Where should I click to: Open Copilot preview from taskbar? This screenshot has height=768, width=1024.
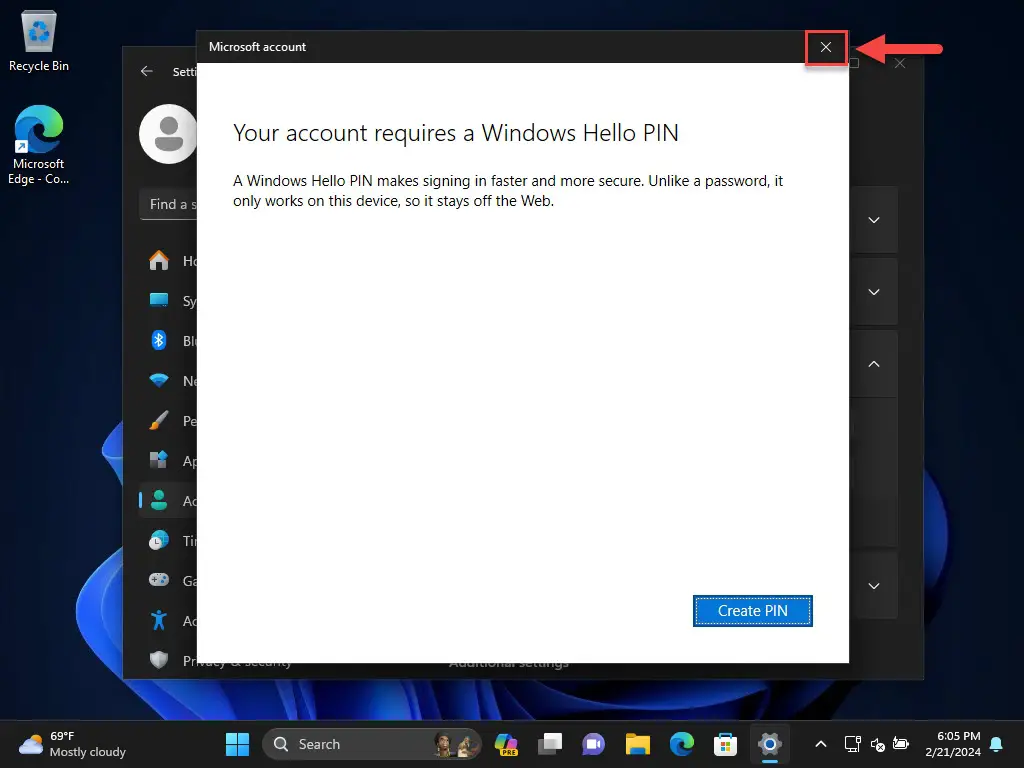coord(506,744)
